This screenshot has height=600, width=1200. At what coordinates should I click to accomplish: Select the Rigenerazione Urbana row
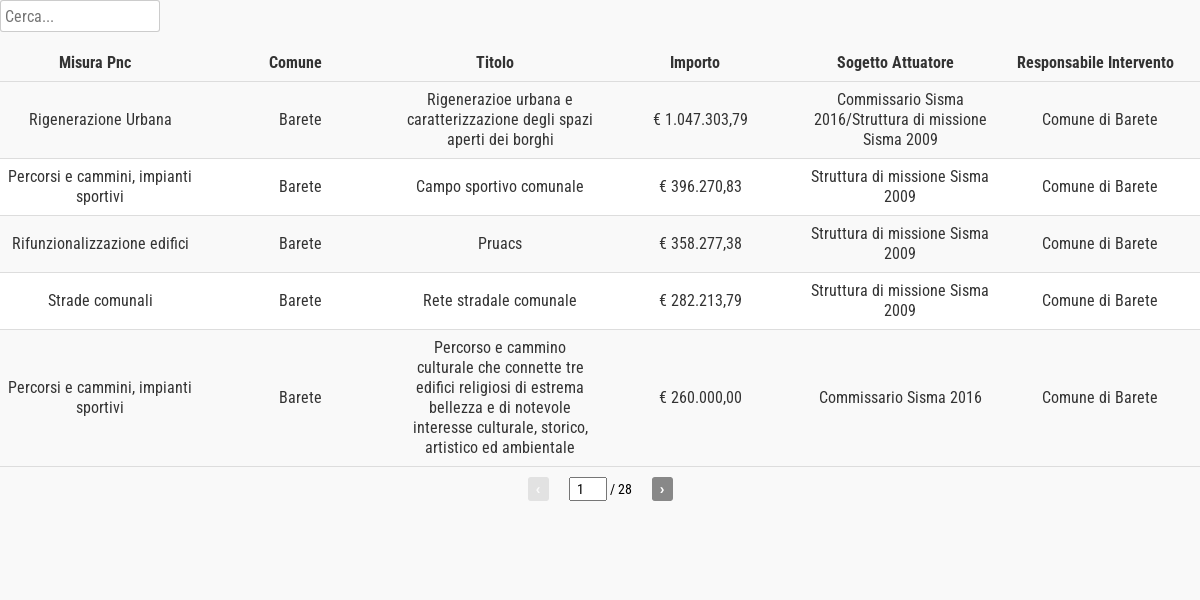[x=600, y=120]
